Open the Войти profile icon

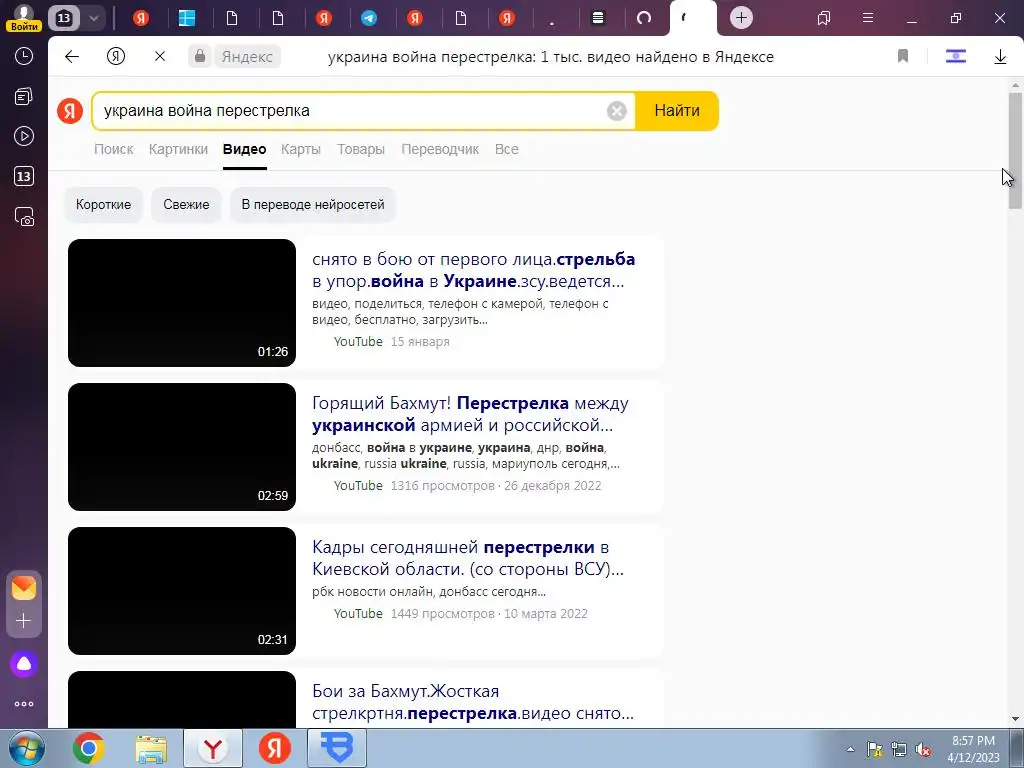point(24,17)
